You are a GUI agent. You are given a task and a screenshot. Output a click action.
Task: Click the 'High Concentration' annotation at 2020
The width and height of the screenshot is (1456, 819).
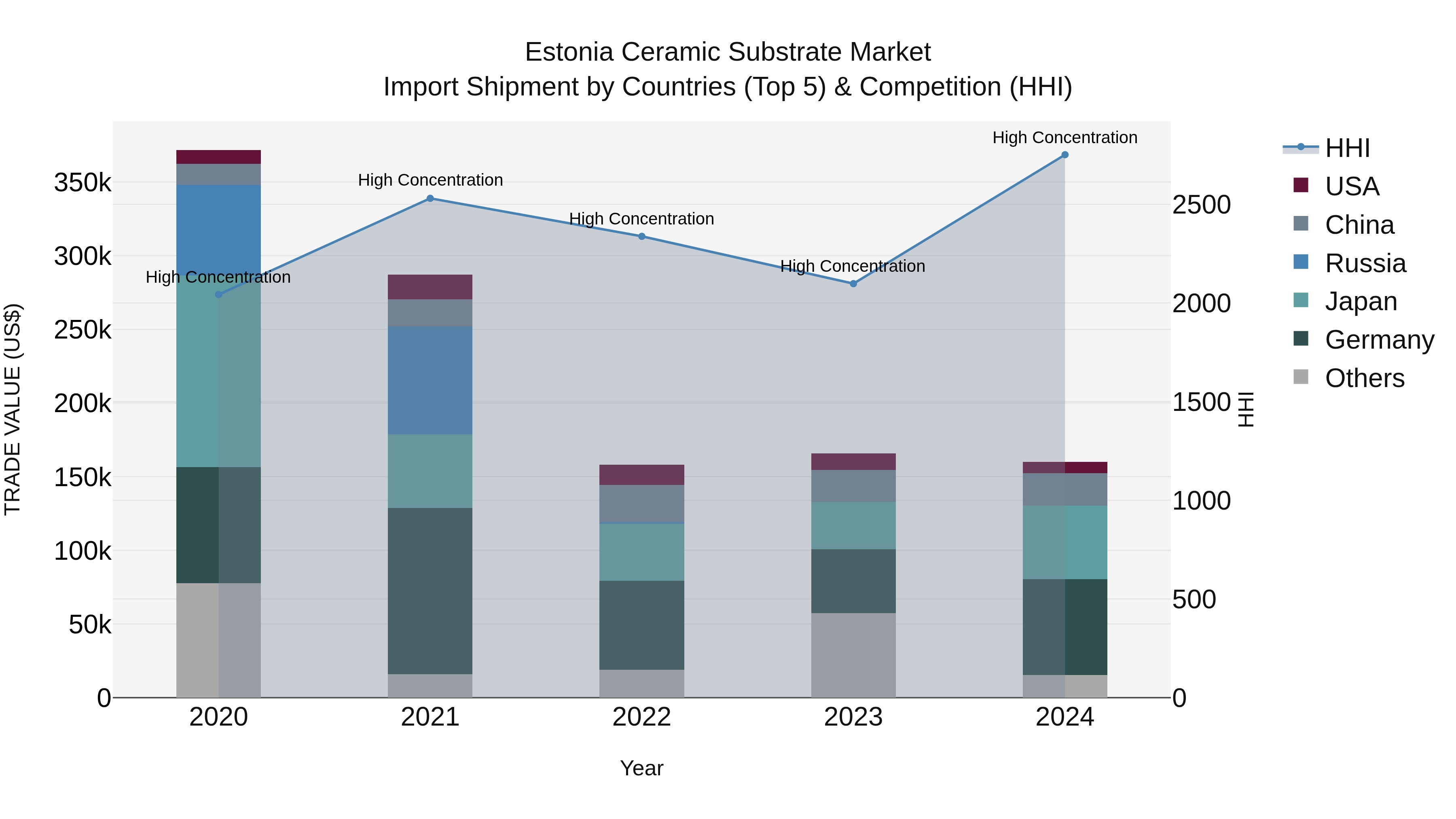(x=218, y=277)
